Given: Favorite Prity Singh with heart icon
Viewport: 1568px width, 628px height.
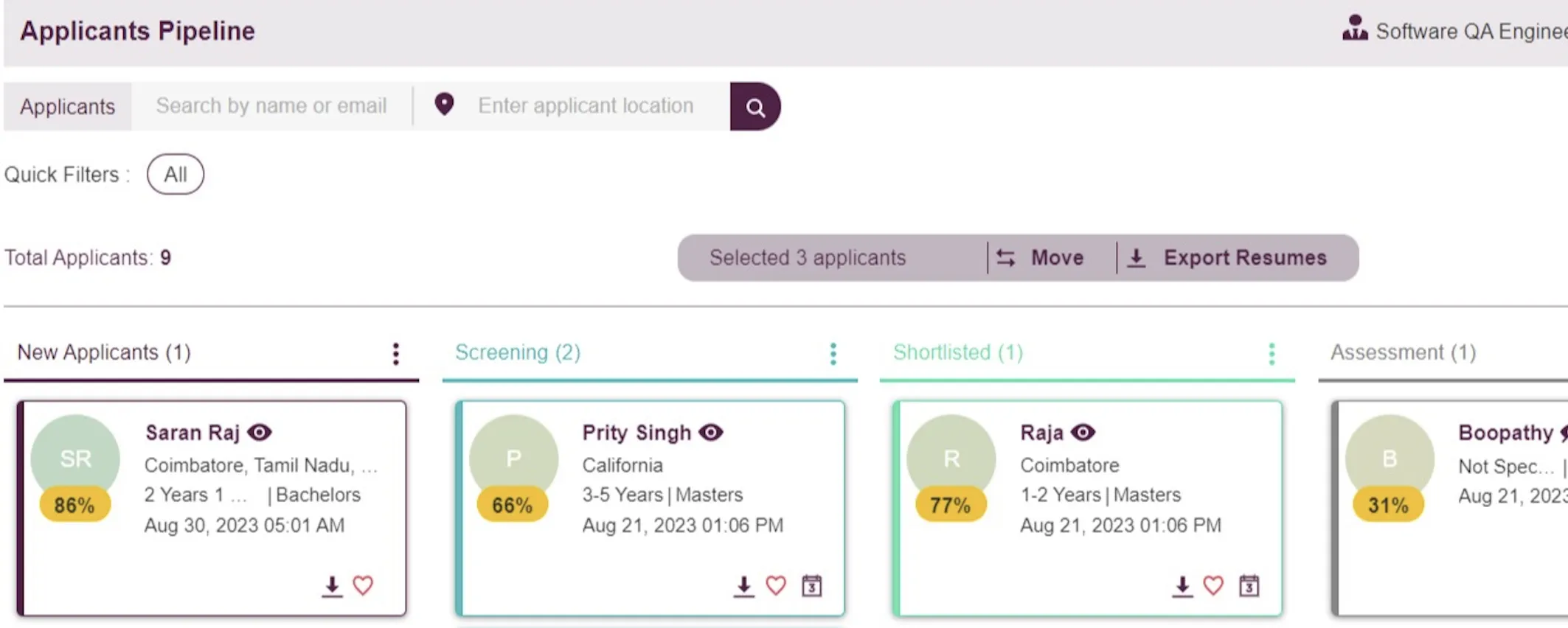Looking at the screenshot, I should point(775,586).
